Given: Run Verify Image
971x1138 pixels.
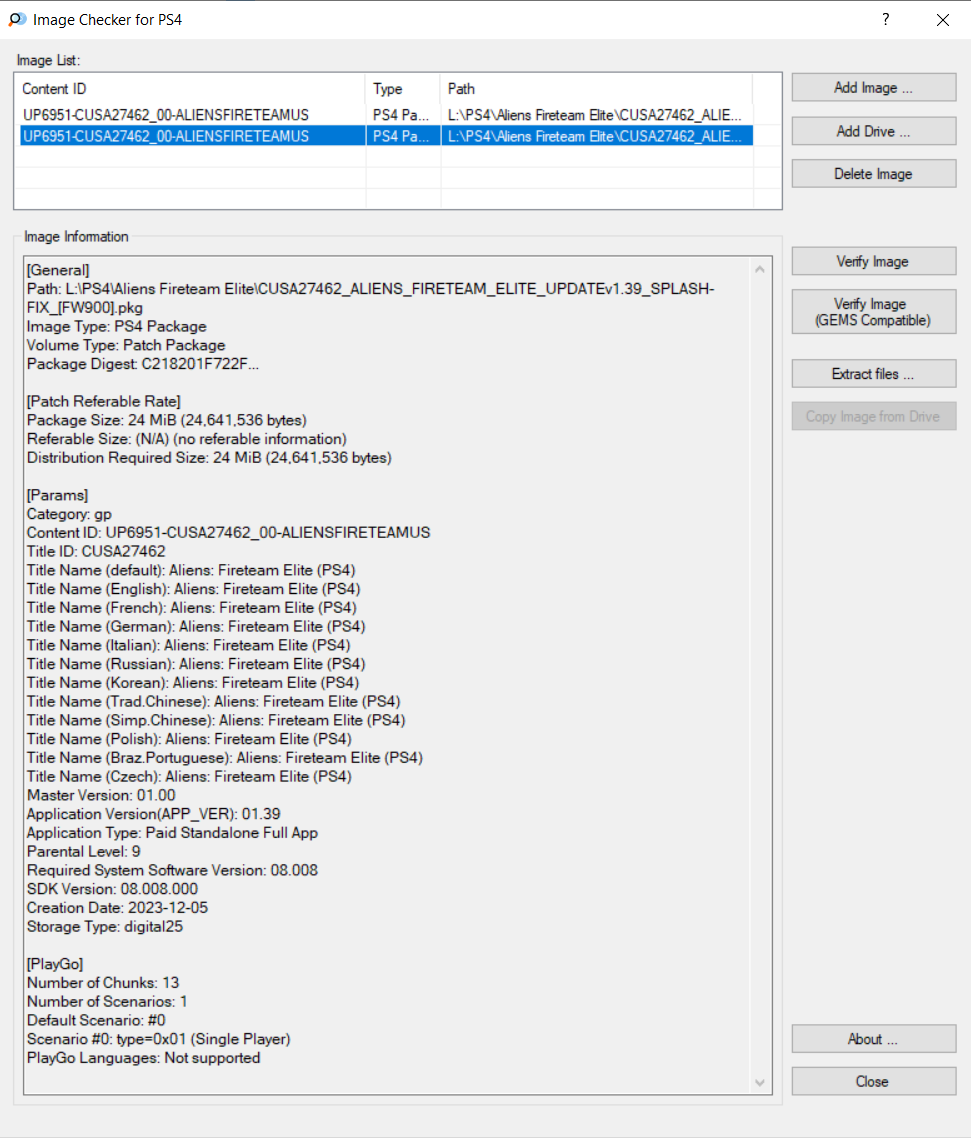Looking at the screenshot, I should tap(874, 261).
